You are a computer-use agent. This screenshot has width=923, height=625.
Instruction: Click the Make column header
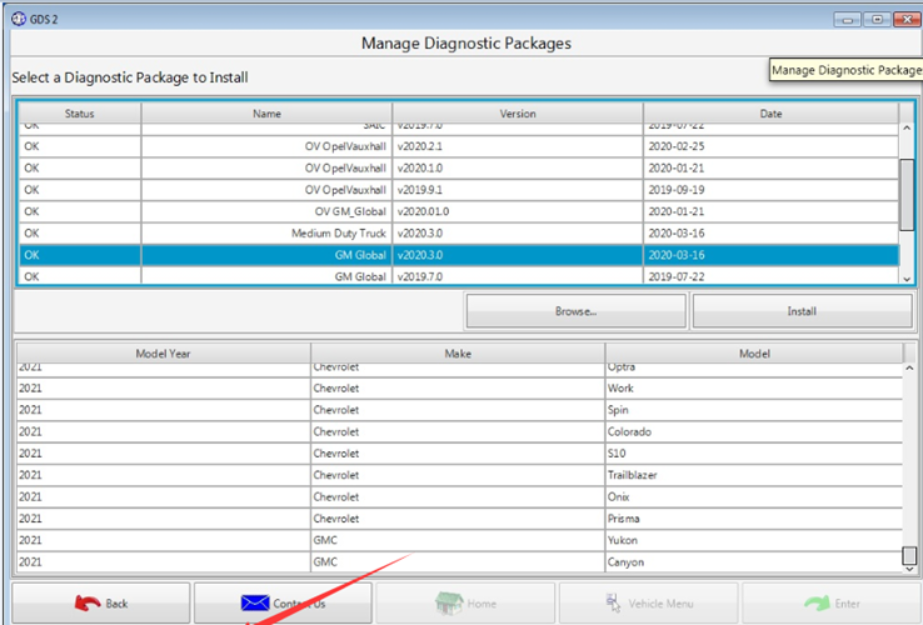458,353
